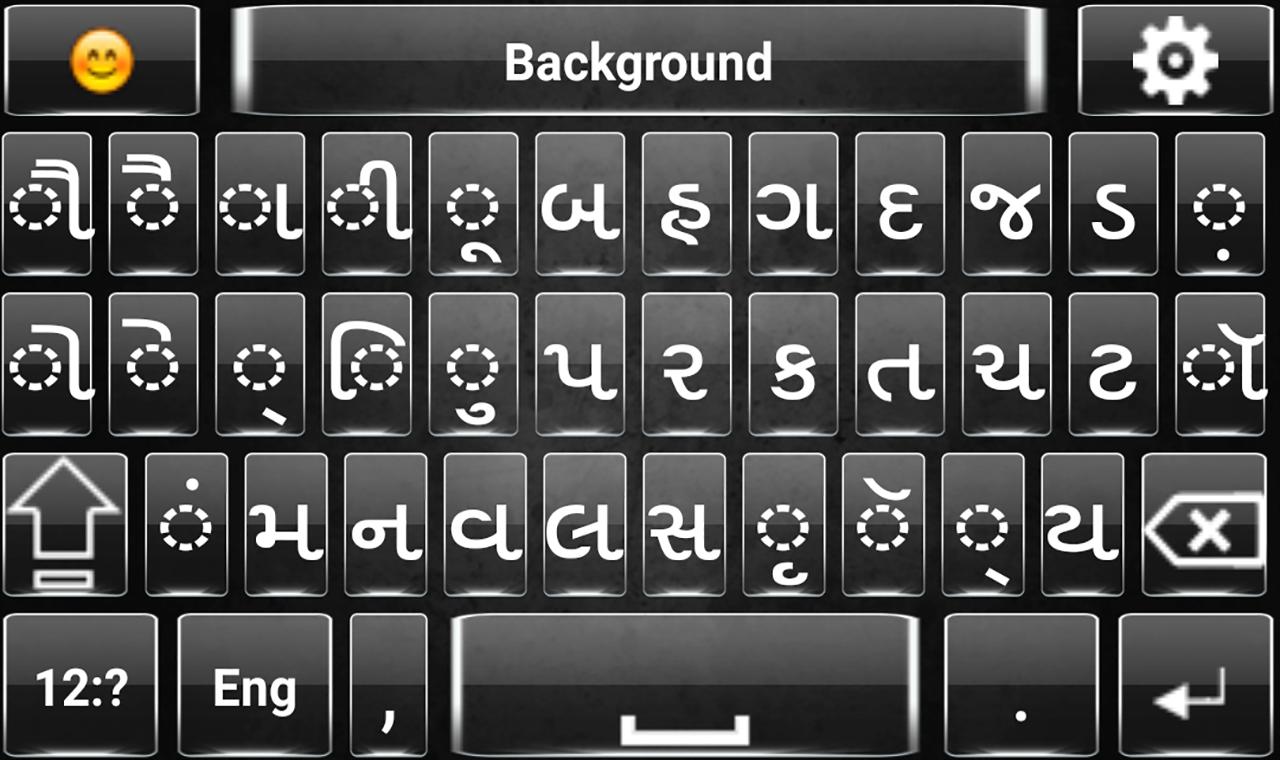Switch to numbers with 12:? key

[x=81, y=685]
